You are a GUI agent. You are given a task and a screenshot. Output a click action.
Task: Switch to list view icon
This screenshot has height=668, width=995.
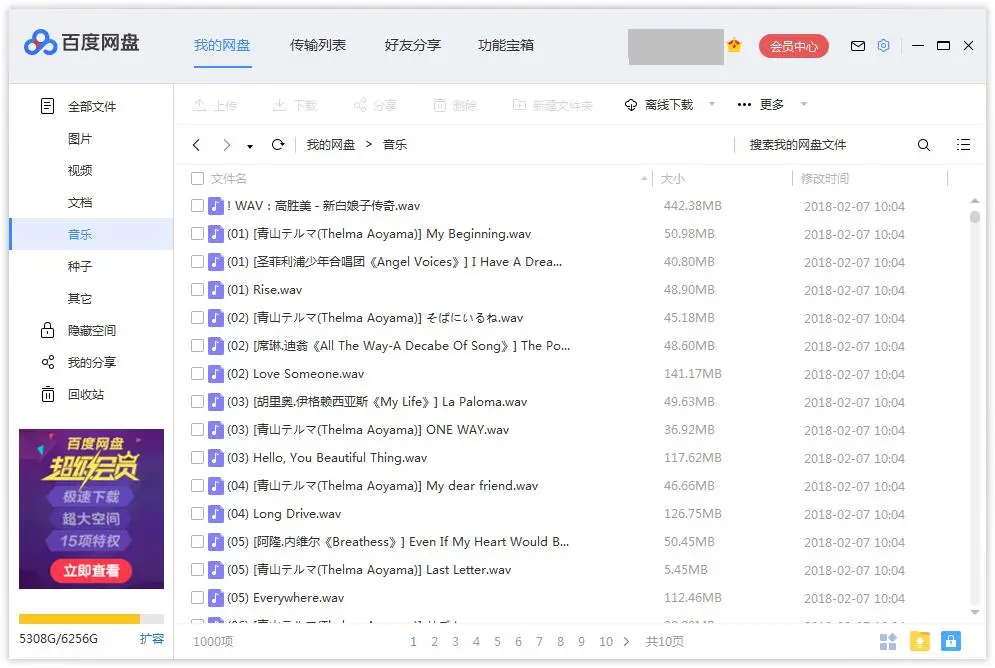[x=963, y=145]
